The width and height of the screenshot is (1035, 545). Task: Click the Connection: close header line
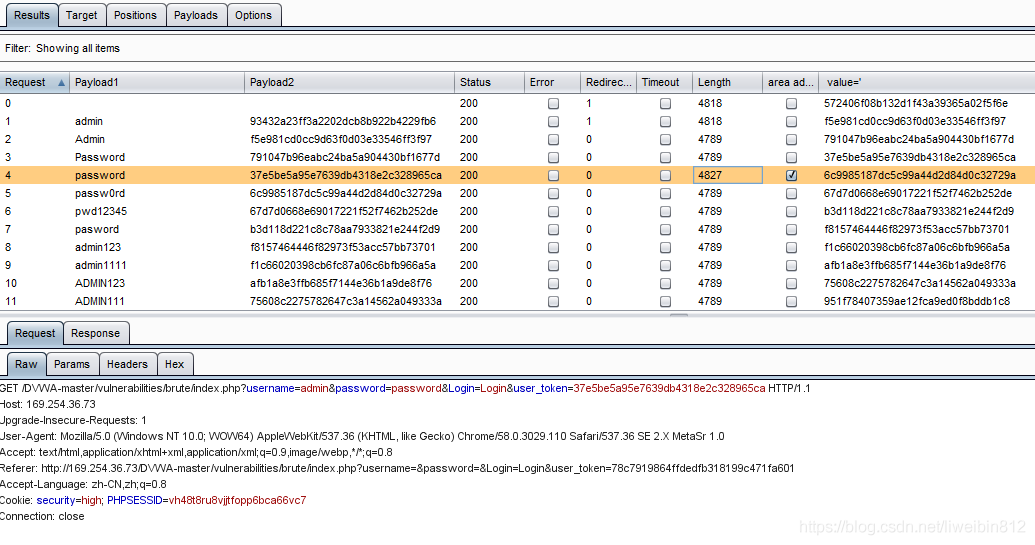pyautogui.click(x=42, y=517)
